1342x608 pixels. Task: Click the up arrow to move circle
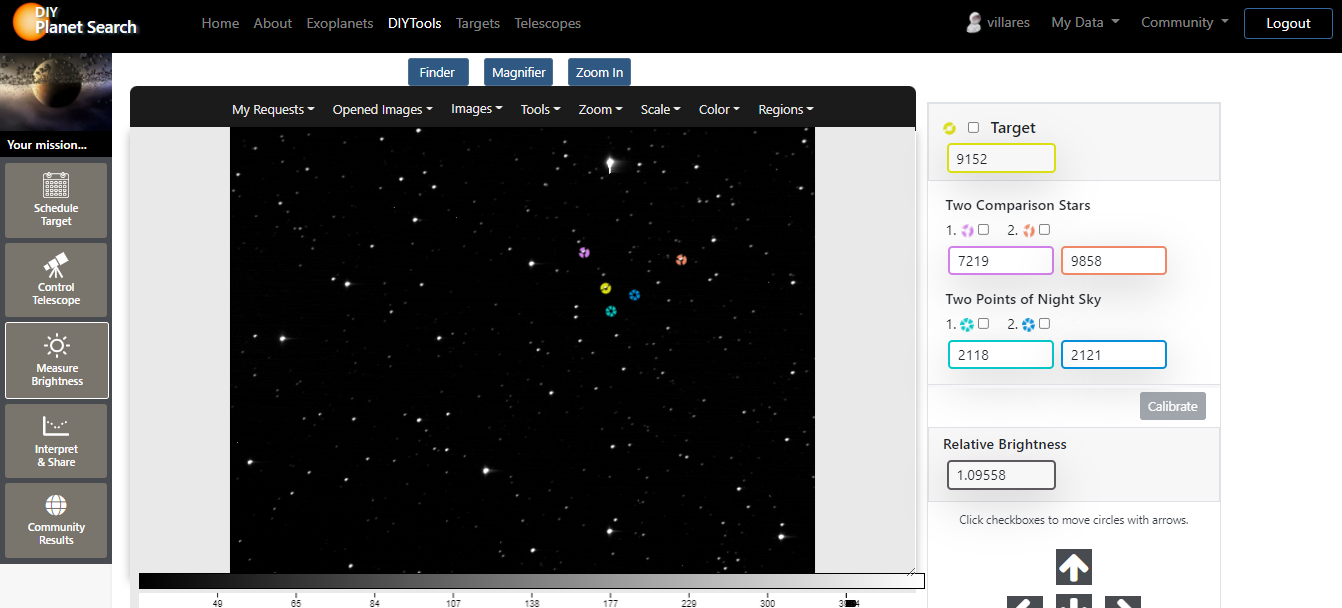(x=1073, y=567)
